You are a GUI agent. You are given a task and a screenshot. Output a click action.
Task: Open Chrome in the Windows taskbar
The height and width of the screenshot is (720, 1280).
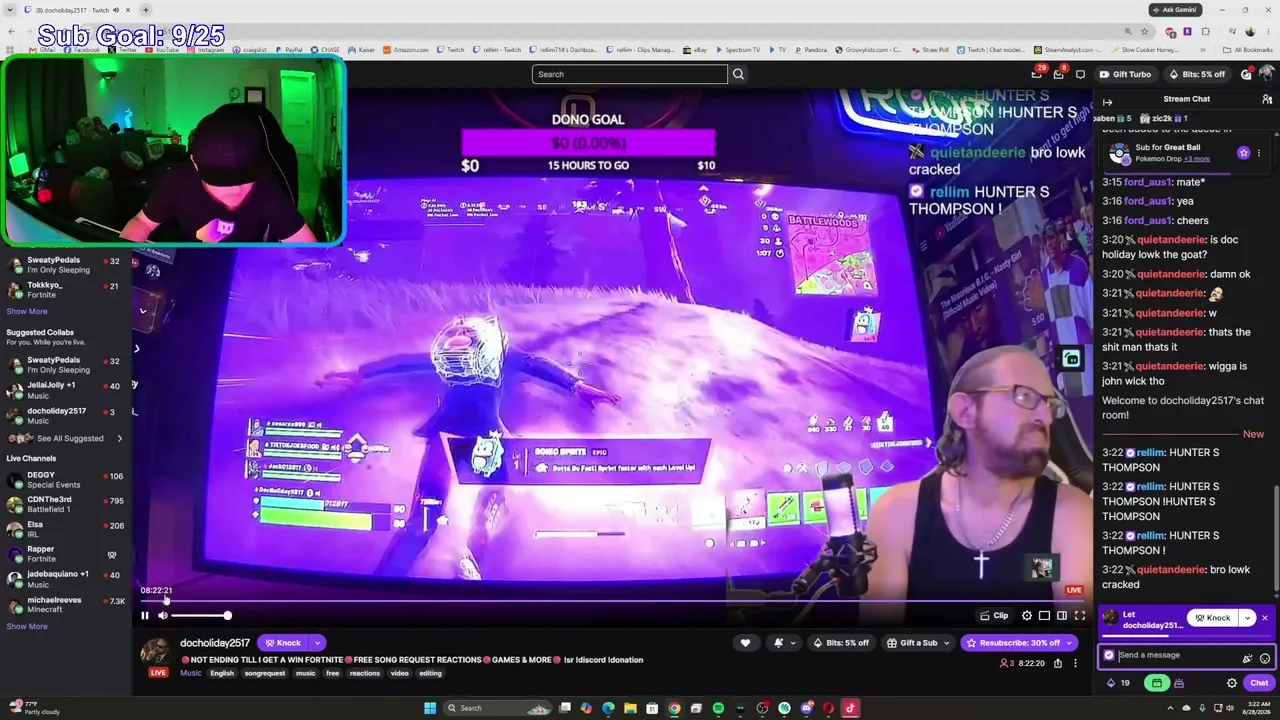[674, 708]
